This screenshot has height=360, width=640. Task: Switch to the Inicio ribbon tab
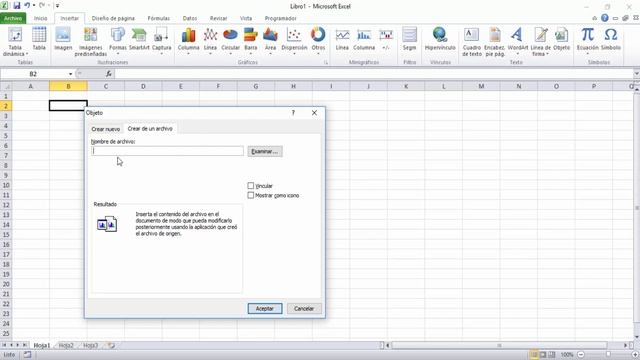click(40, 18)
